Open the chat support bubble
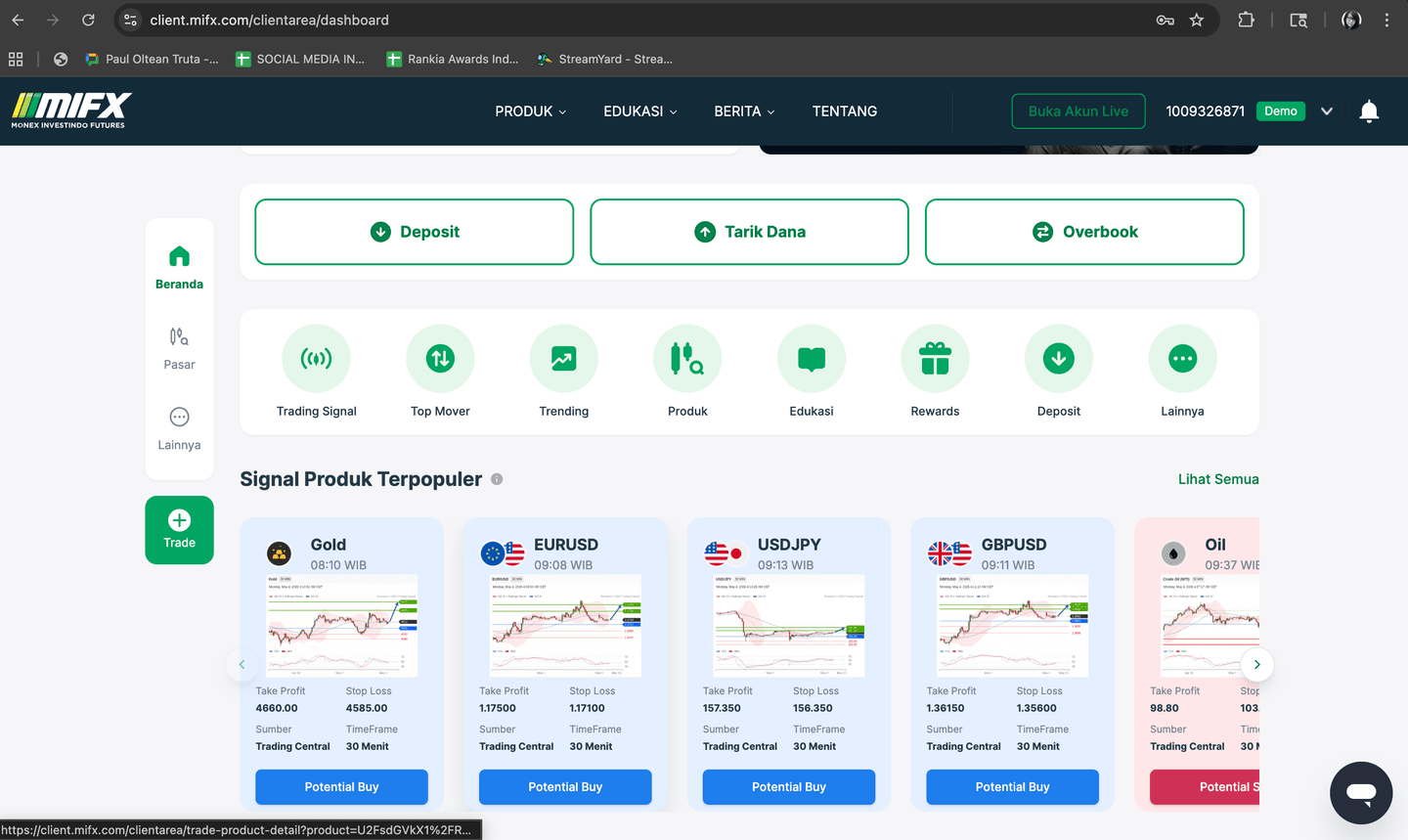 tap(1361, 793)
